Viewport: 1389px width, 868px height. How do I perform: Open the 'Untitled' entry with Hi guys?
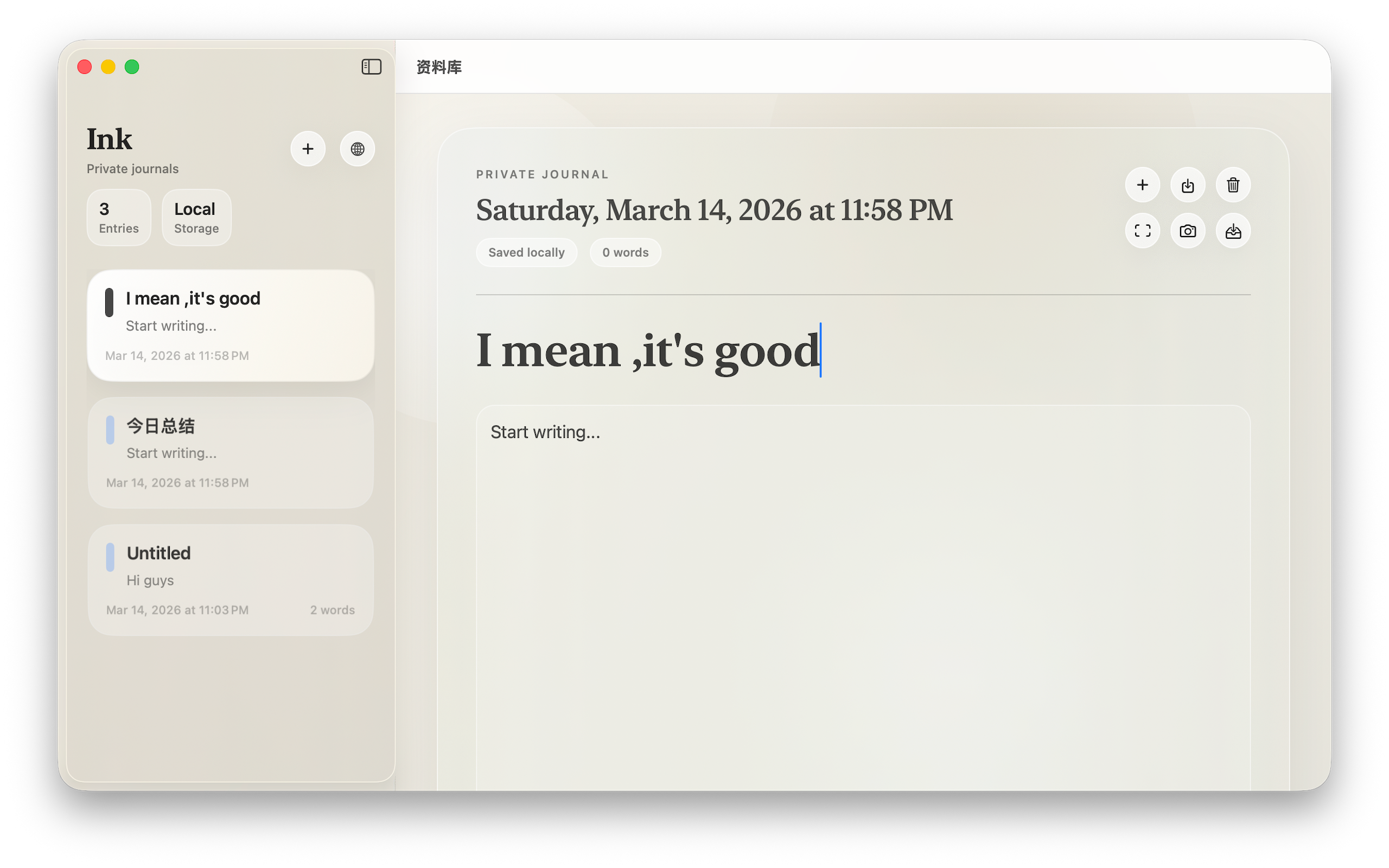click(231, 580)
